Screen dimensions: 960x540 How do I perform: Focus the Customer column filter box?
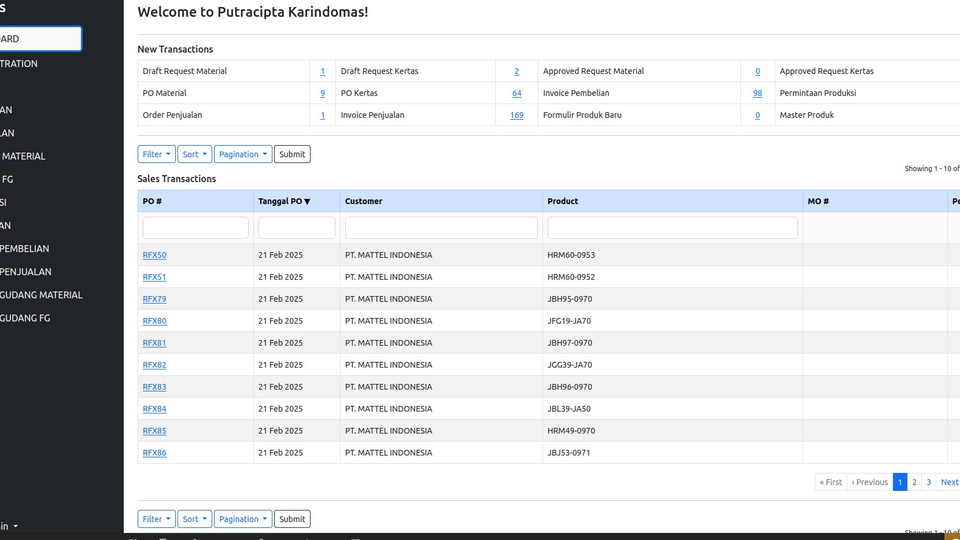(441, 228)
